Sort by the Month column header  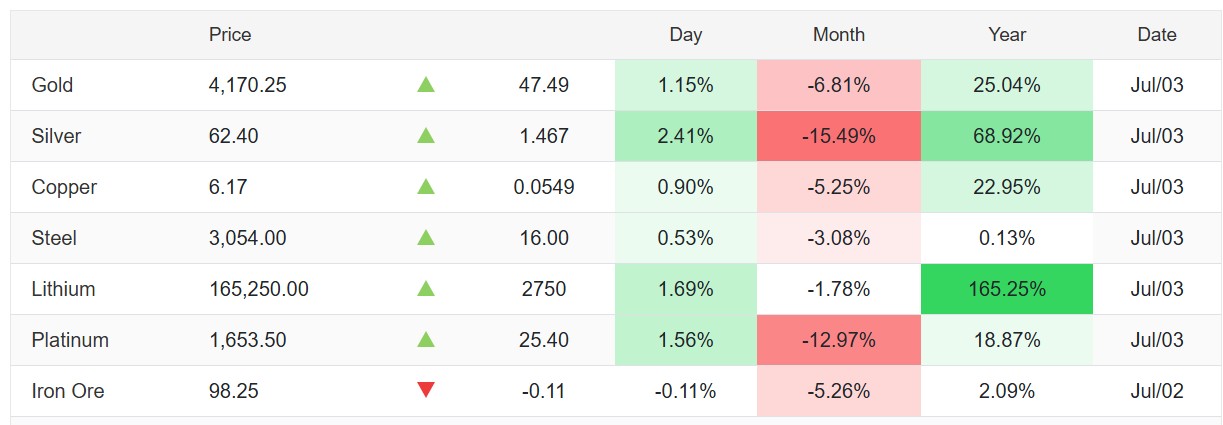(x=839, y=34)
